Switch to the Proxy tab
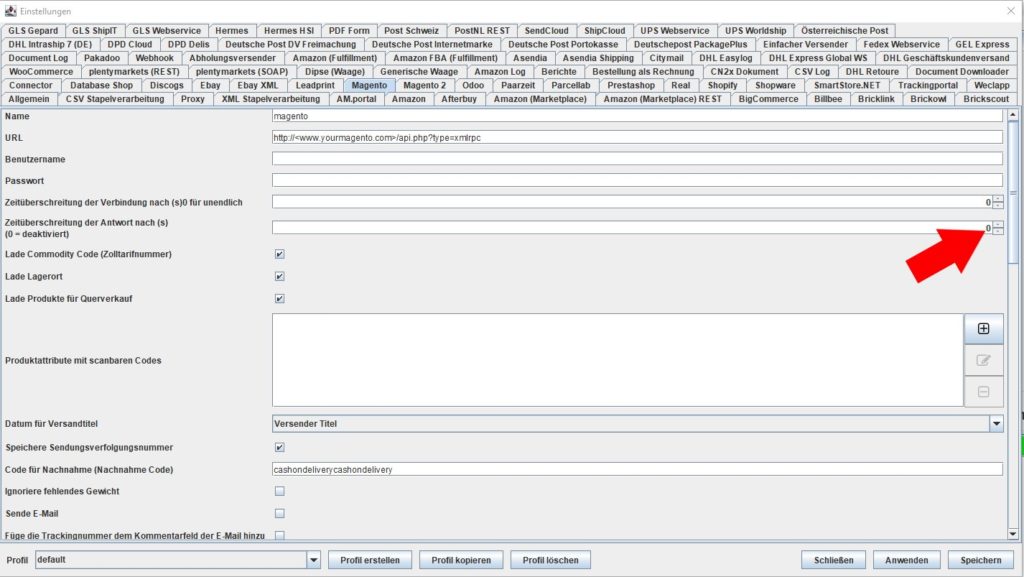This screenshot has width=1024, height=577. pos(193,99)
